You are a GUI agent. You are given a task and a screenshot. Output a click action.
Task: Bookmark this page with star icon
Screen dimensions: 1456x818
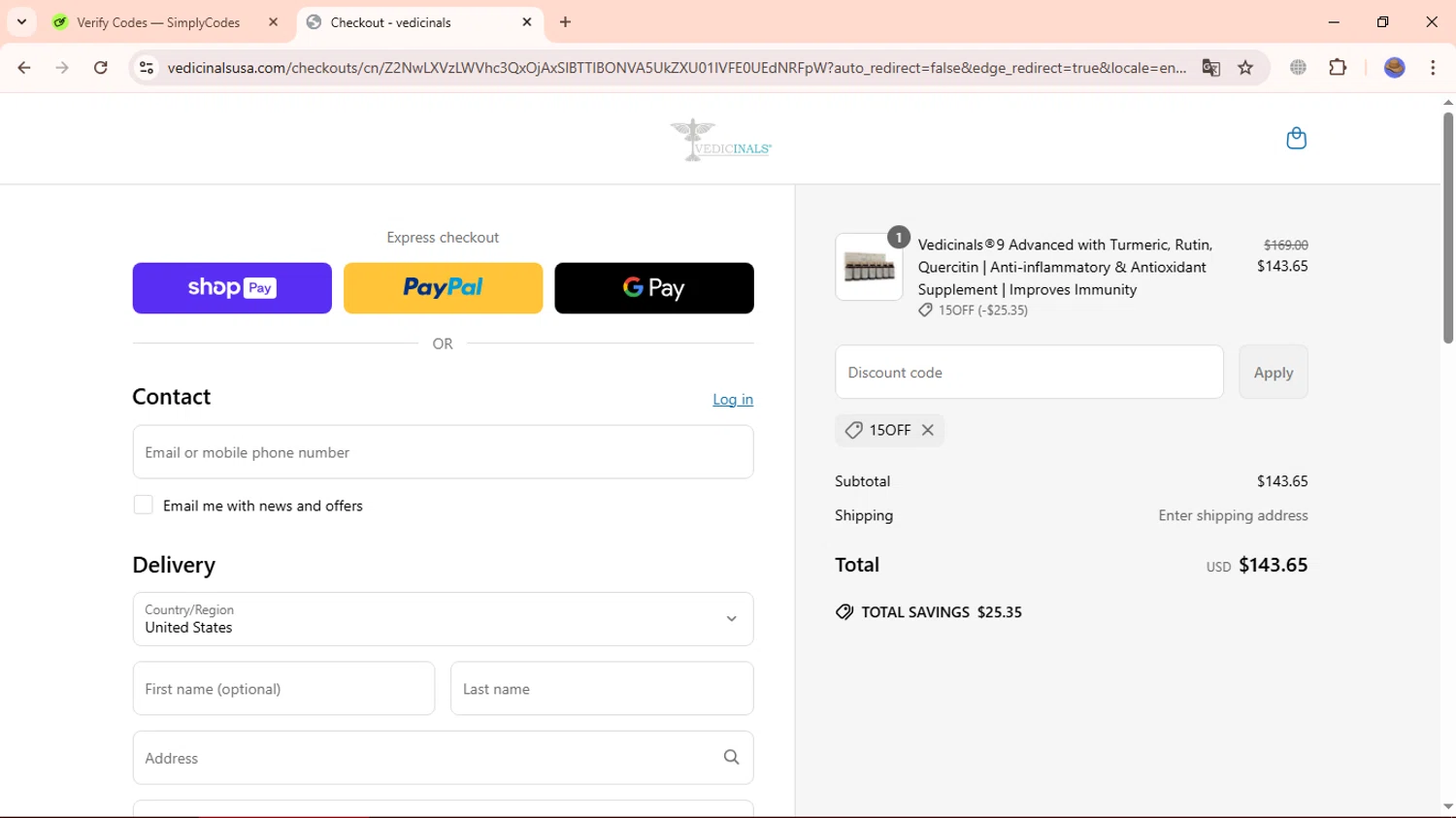point(1246,68)
